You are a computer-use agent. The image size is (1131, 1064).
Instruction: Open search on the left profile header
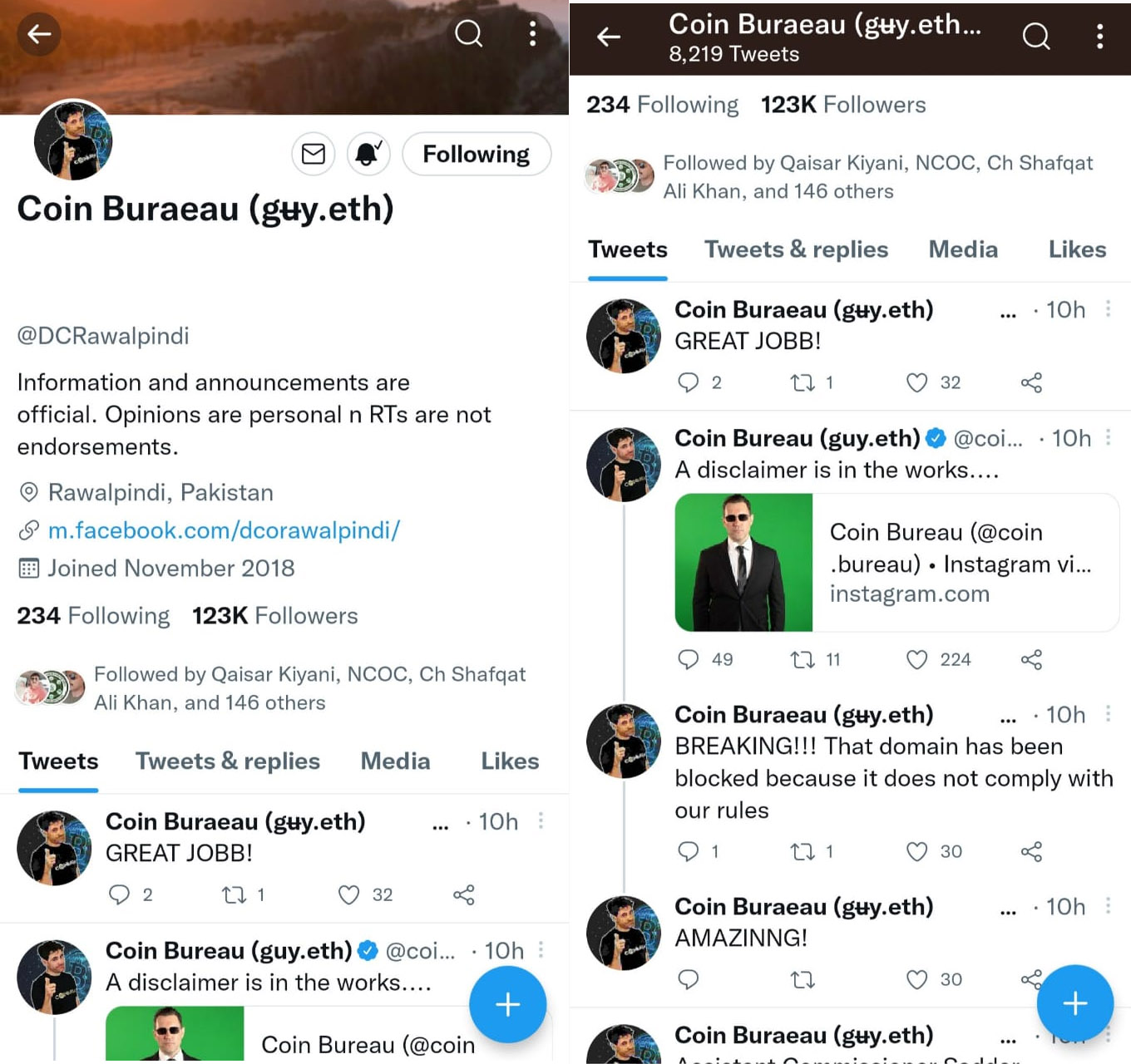[468, 34]
